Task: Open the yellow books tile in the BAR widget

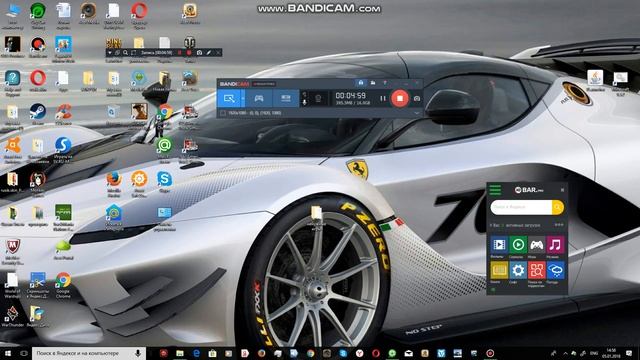Action: click(499, 270)
